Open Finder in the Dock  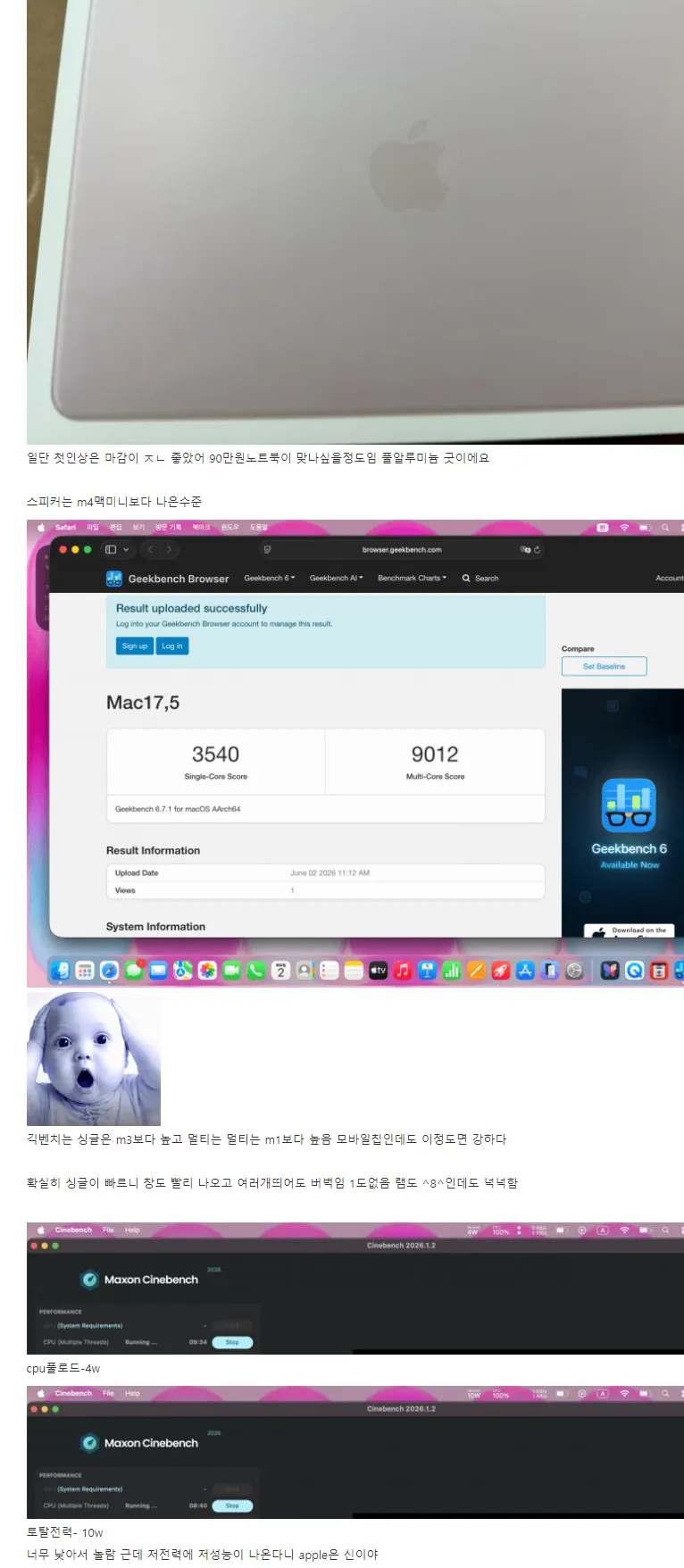tap(61, 971)
